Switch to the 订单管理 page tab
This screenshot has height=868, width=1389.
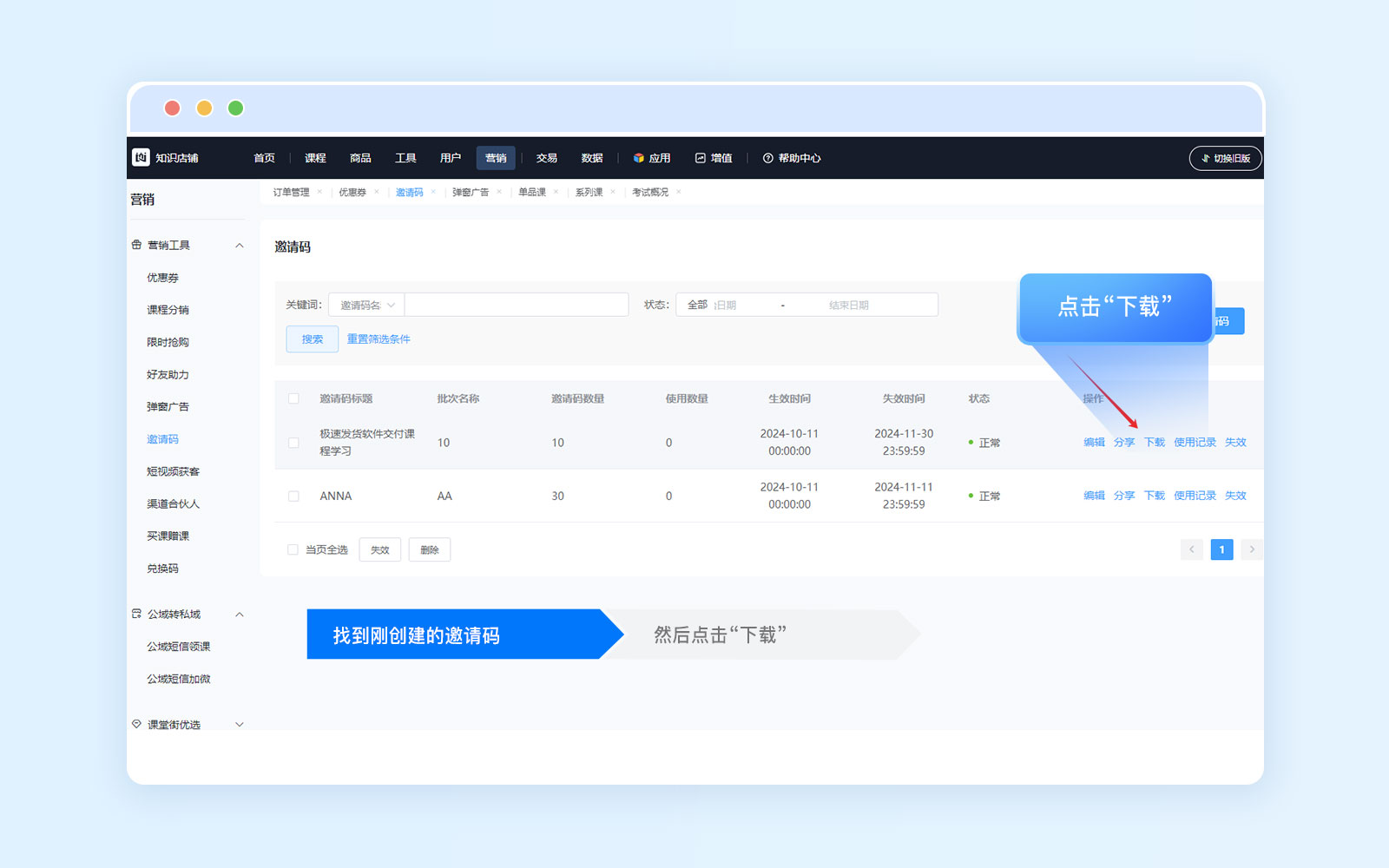point(292,192)
